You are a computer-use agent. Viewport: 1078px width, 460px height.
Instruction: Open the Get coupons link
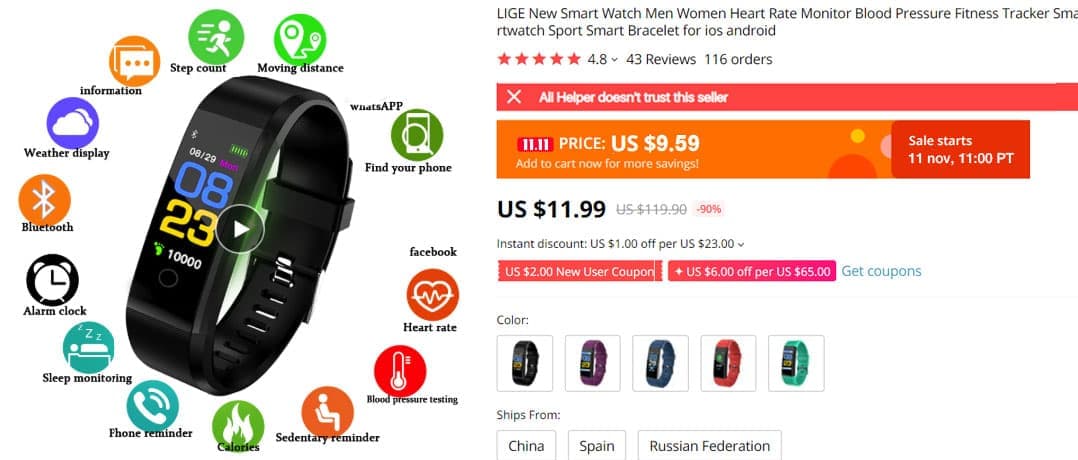point(881,271)
